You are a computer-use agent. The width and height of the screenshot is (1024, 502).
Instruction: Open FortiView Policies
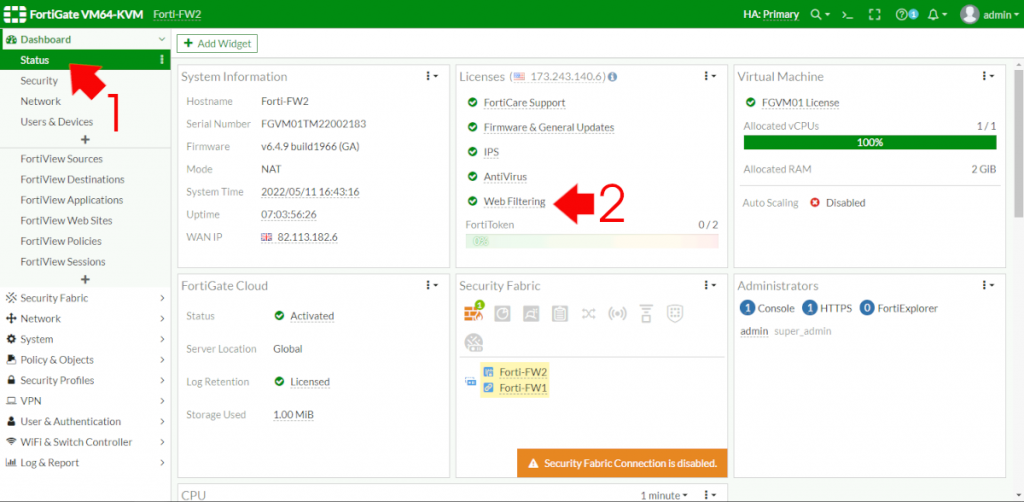61,242
